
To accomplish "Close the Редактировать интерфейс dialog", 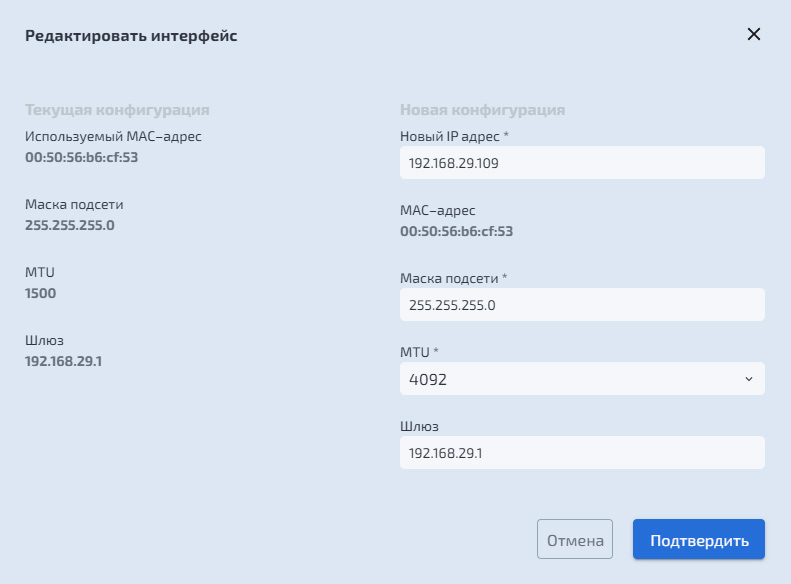I will (753, 34).
